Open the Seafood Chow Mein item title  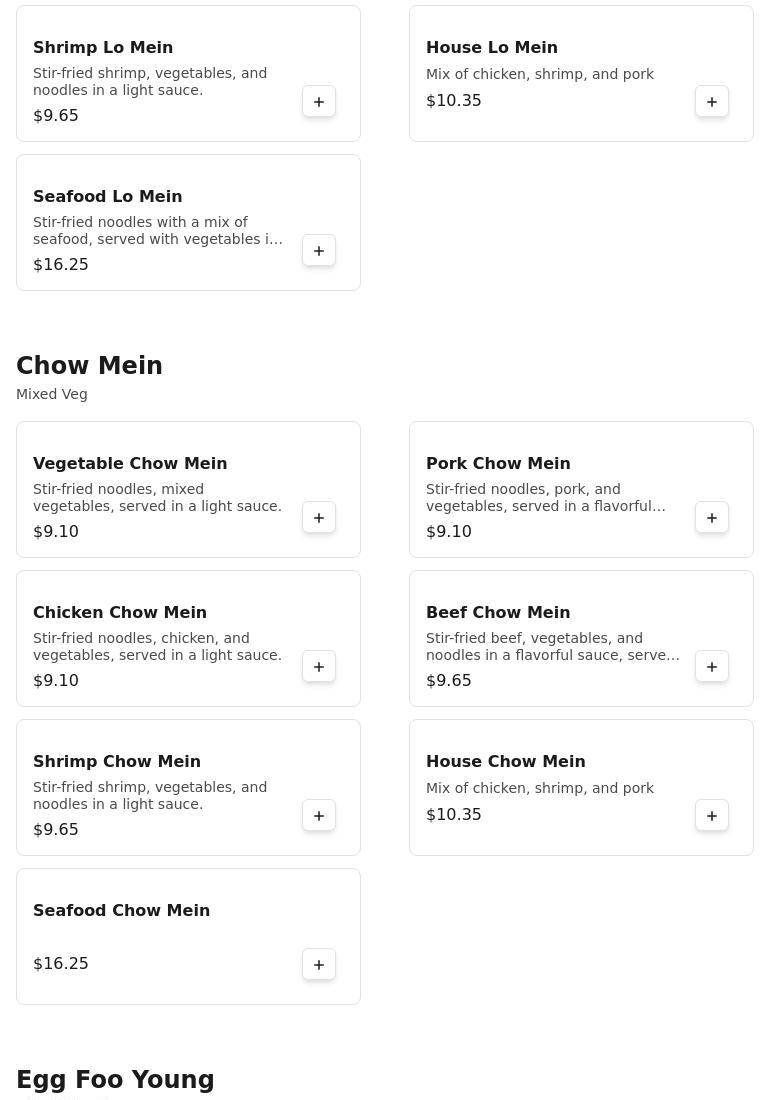pos(121,910)
